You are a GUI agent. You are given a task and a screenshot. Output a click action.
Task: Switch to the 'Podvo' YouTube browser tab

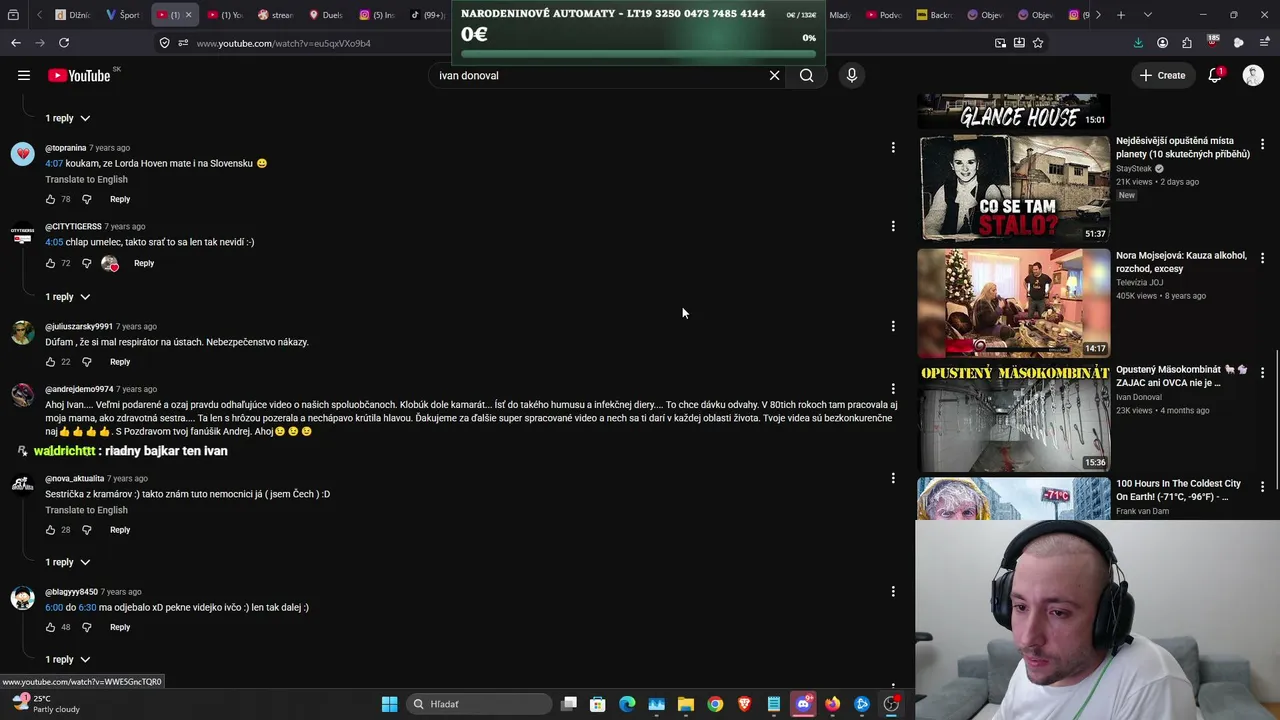click(884, 15)
